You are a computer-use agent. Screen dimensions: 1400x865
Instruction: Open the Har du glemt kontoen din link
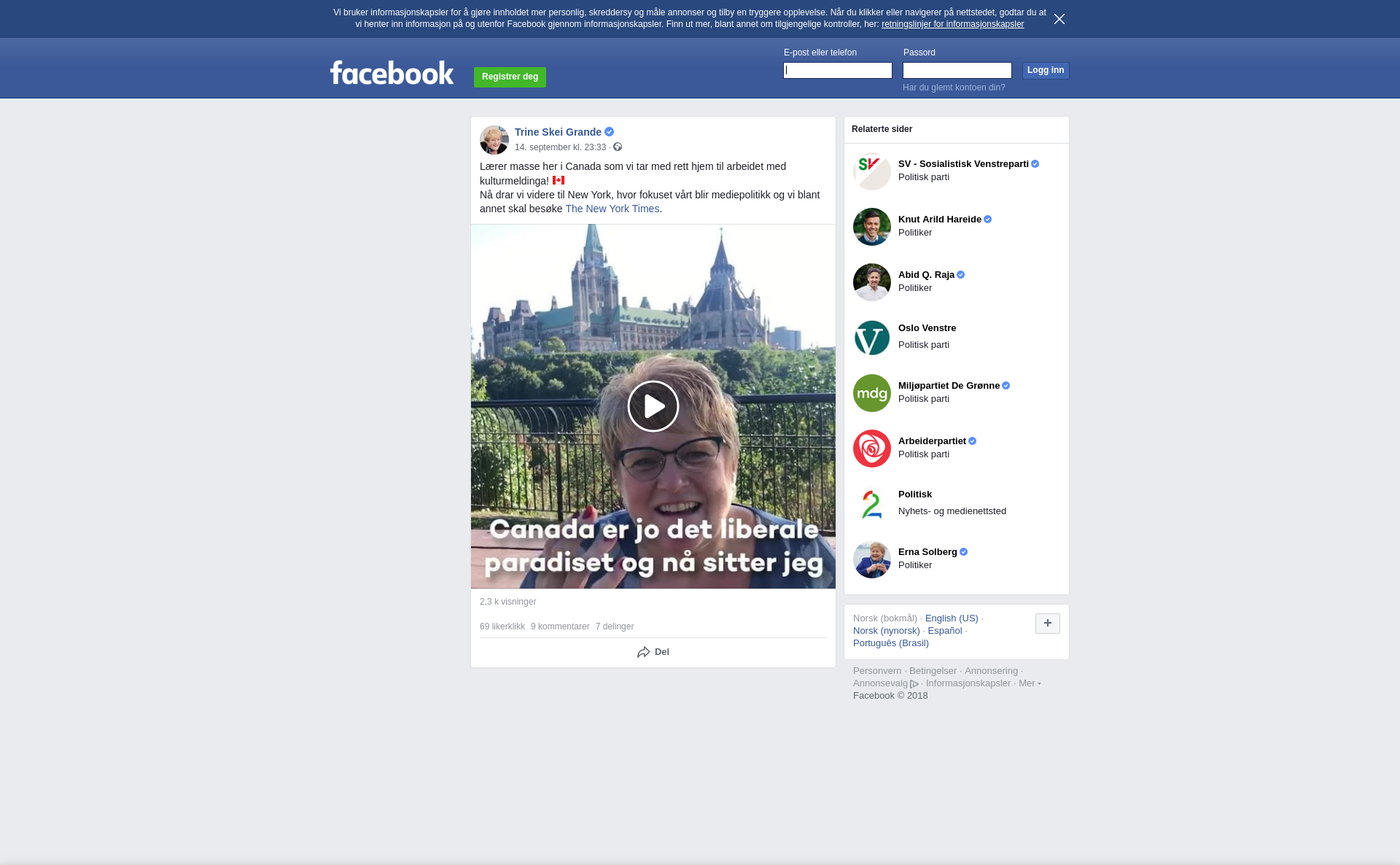[954, 88]
